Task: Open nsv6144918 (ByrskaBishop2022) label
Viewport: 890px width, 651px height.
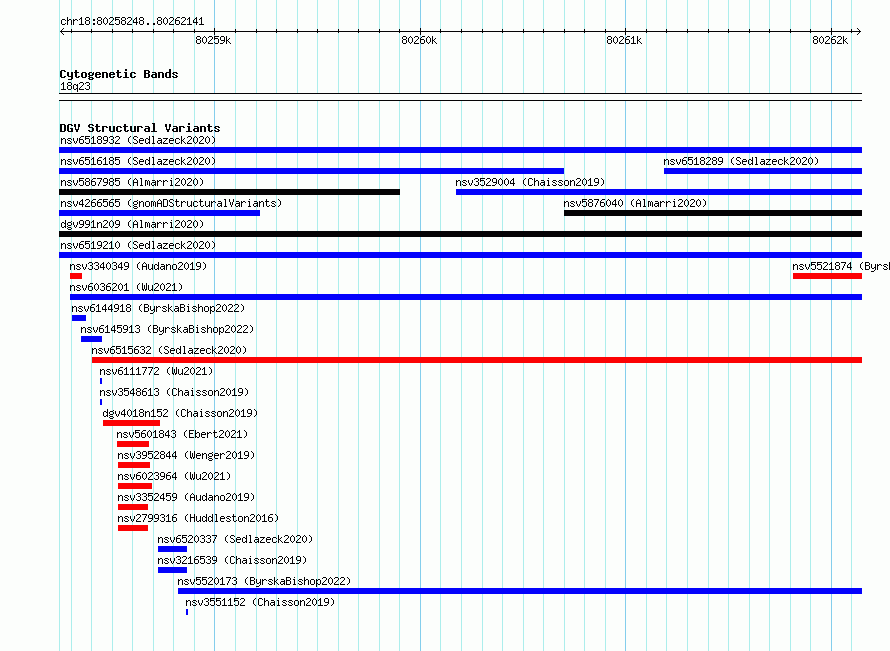Action: click(x=158, y=308)
